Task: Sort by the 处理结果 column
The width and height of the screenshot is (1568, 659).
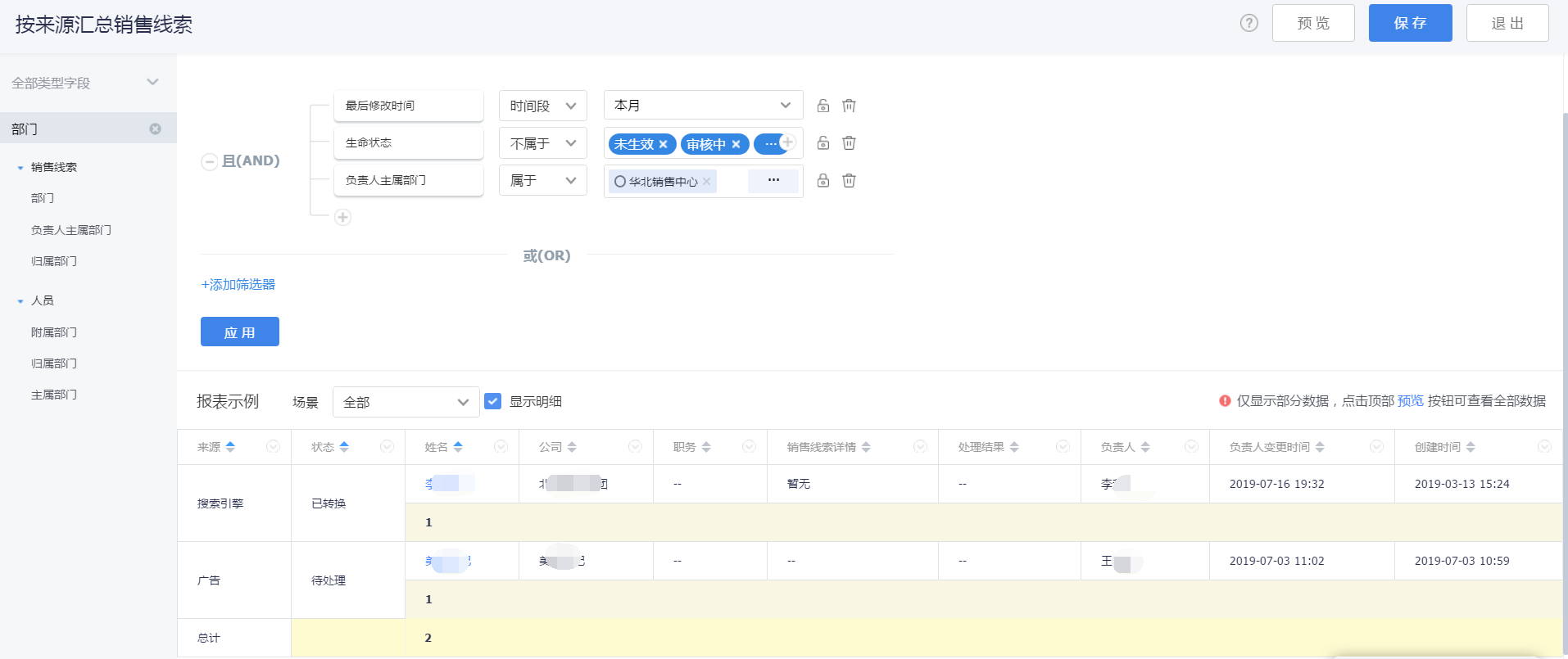Action: (x=1014, y=447)
